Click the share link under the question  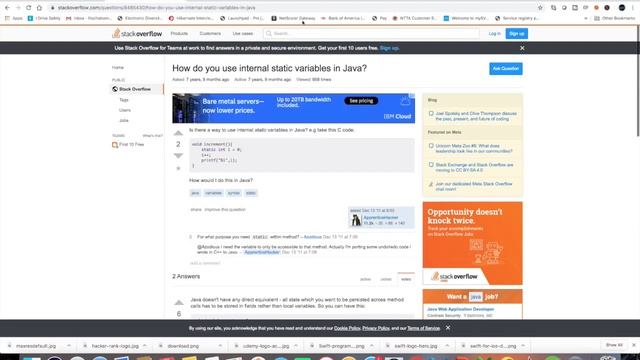(x=196, y=209)
